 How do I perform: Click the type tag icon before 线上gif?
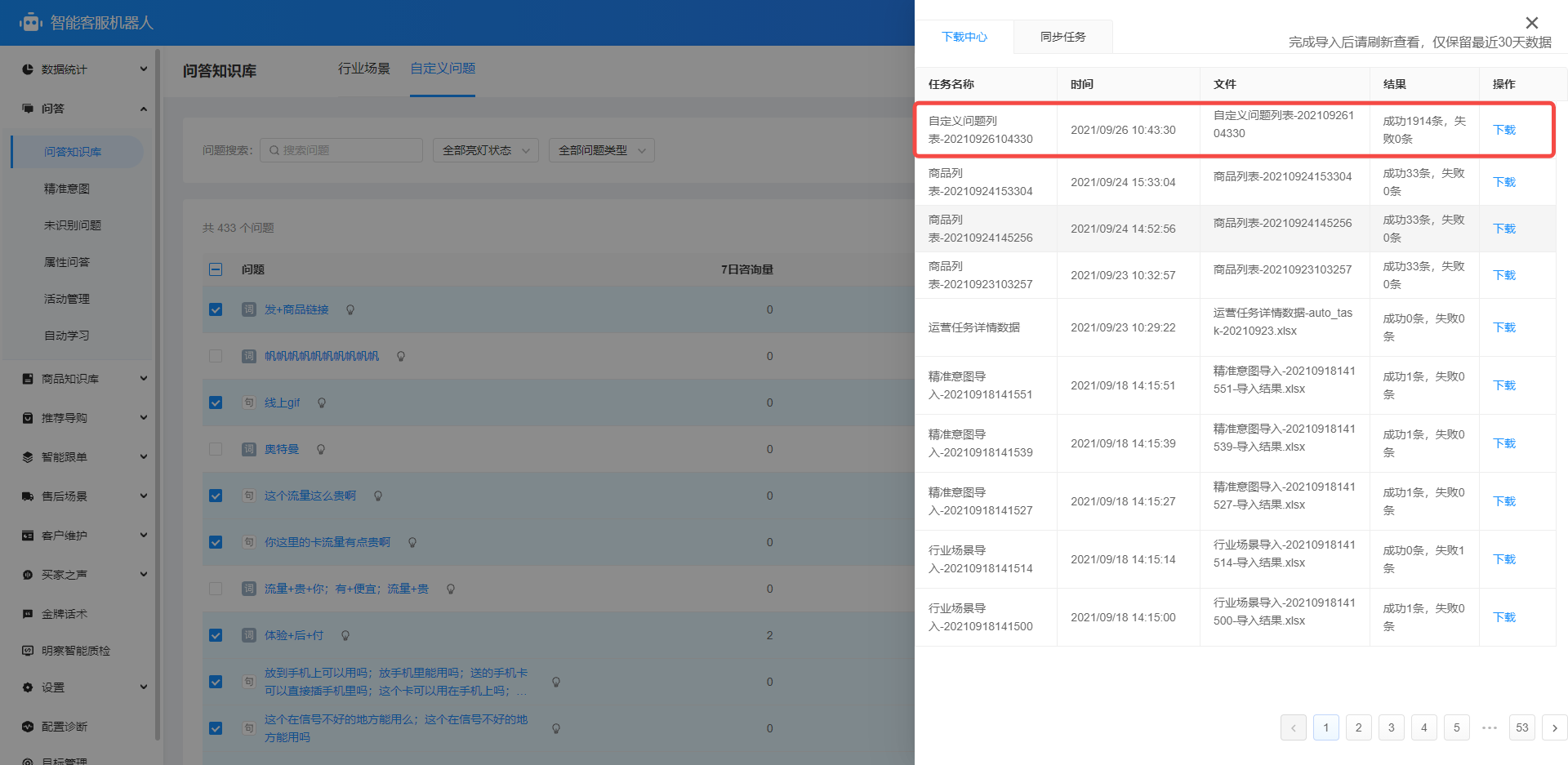click(249, 403)
